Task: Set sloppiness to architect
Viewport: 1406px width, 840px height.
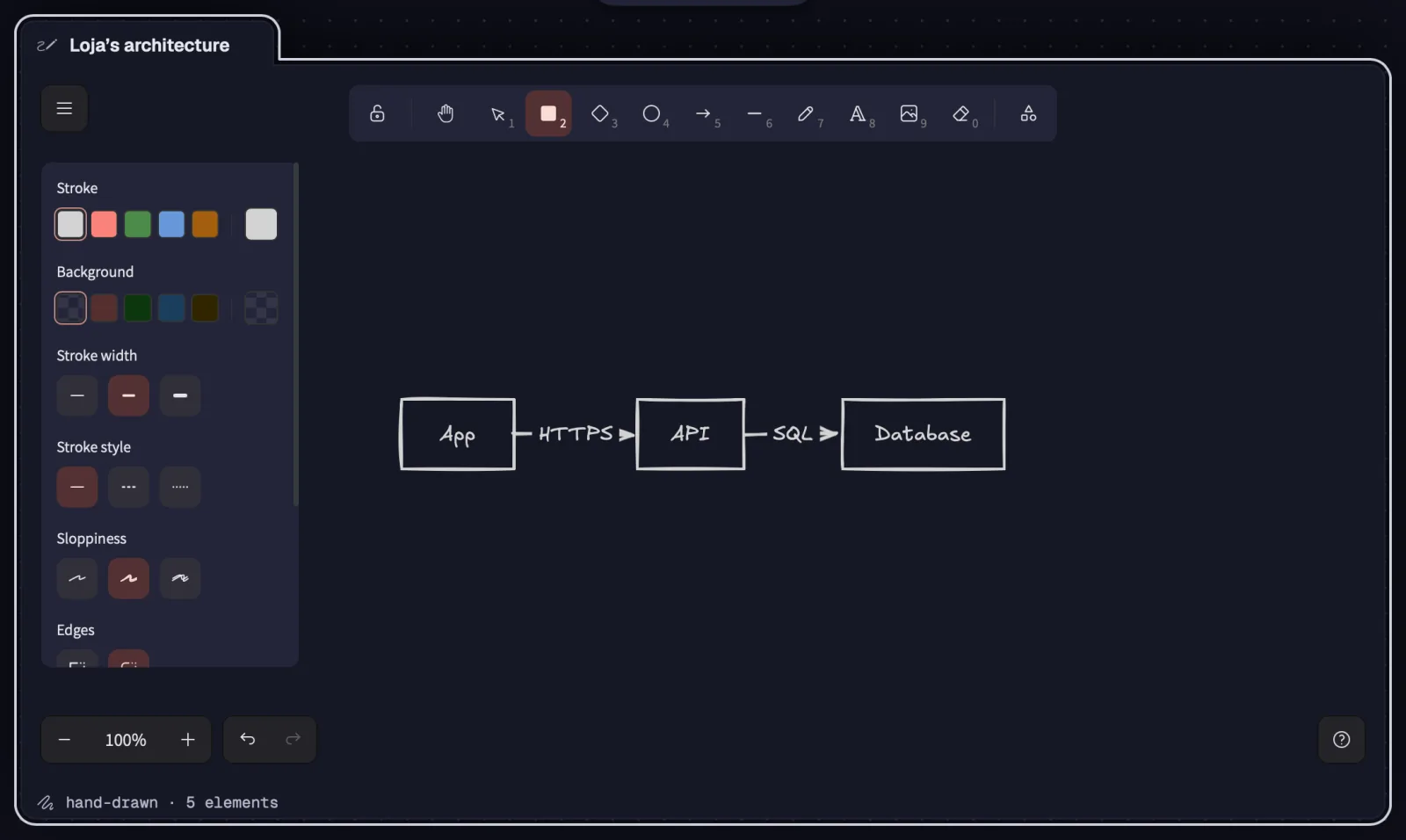Action: click(x=77, y=578)
